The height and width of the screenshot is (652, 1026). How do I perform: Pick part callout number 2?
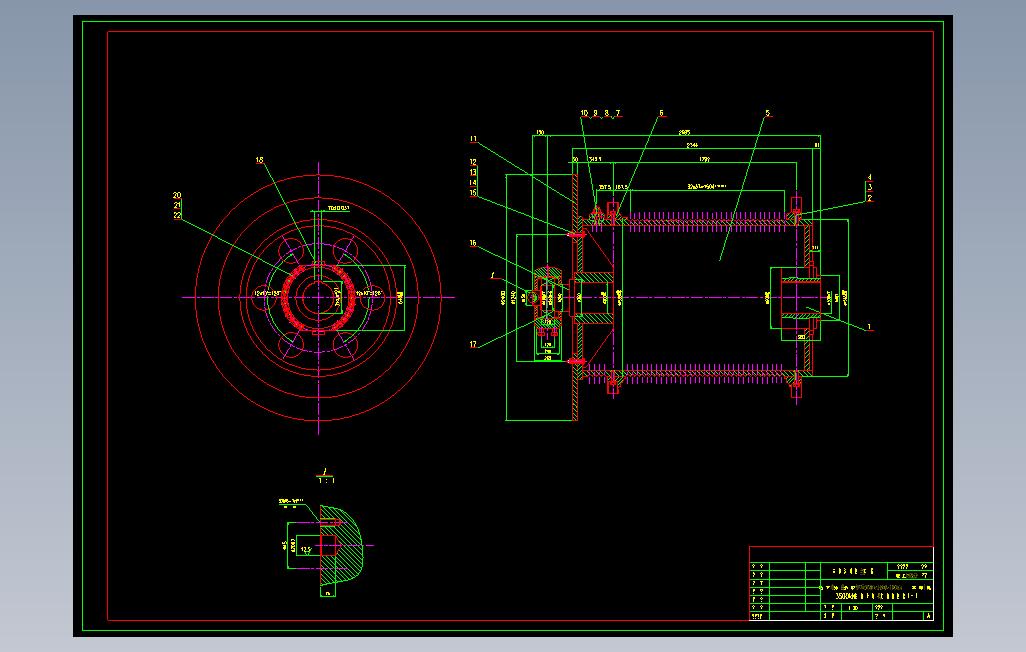click(870, 198)
